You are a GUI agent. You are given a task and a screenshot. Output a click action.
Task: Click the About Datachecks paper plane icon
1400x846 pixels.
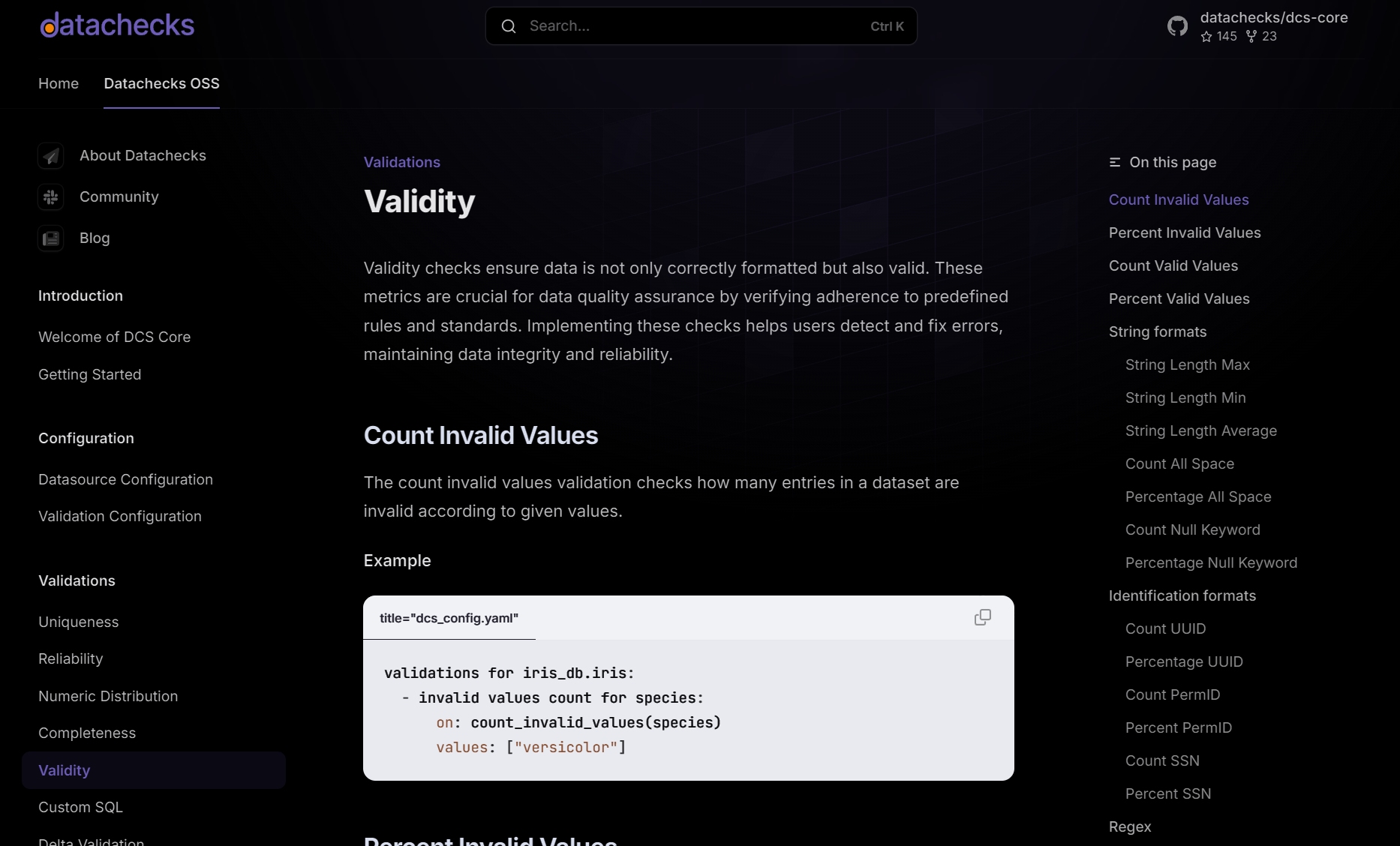click(x=51, y=156)
